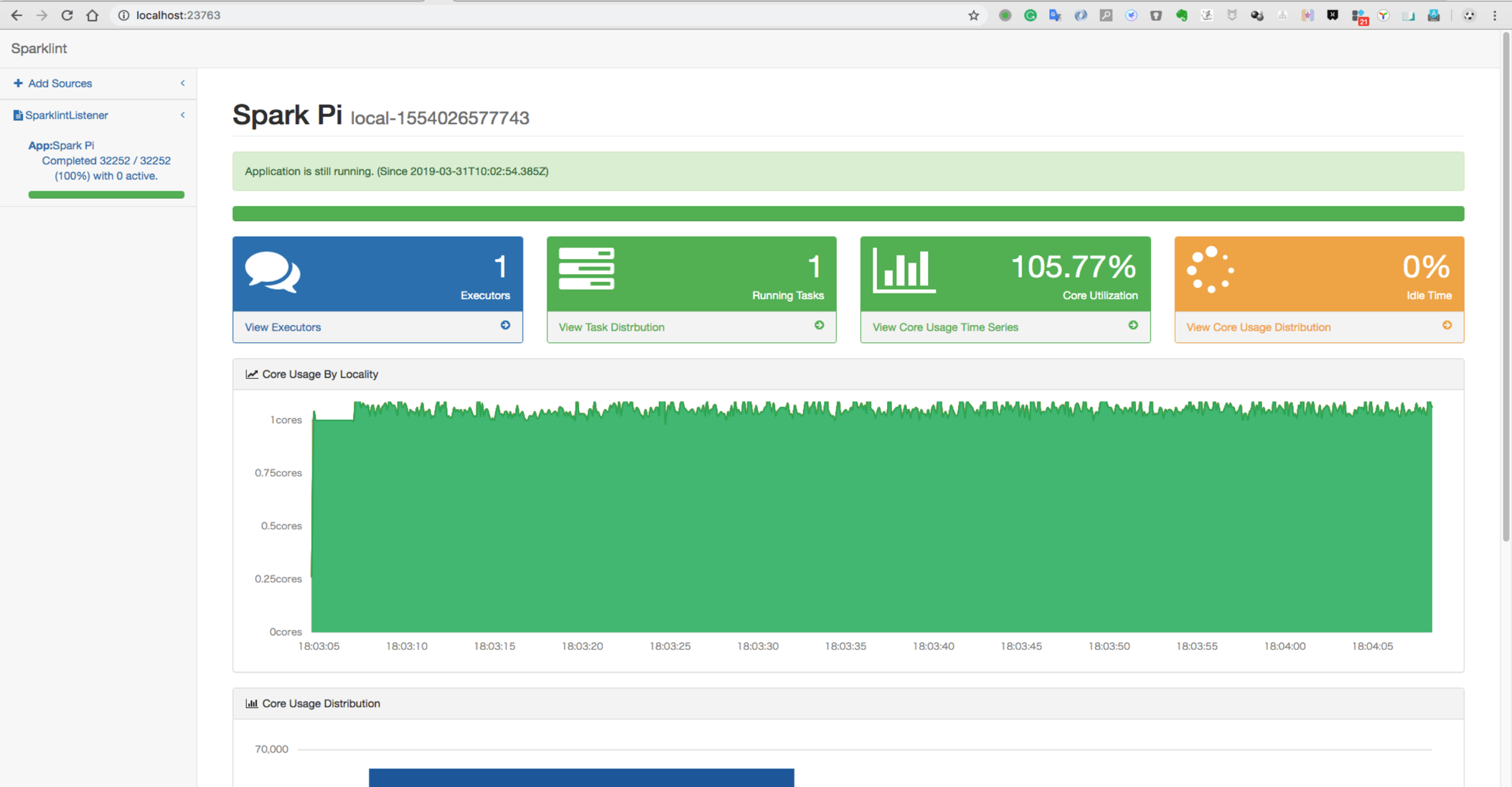View site information next to localhost URL
The image size is (1512, 787).
(123, 15)
